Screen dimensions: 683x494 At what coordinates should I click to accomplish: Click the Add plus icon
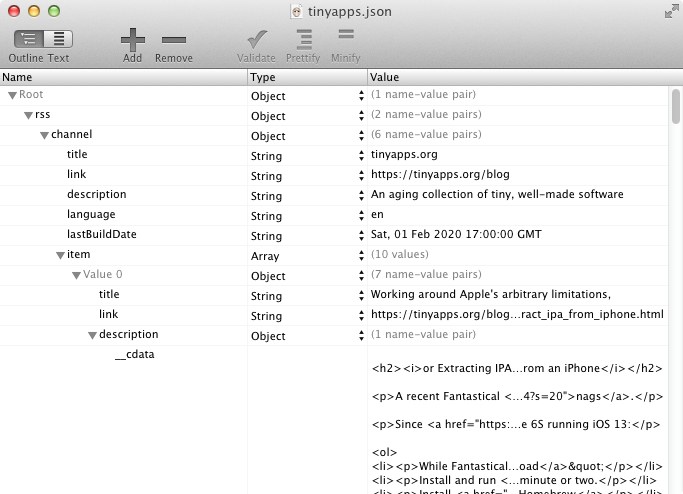click(132, 40)
